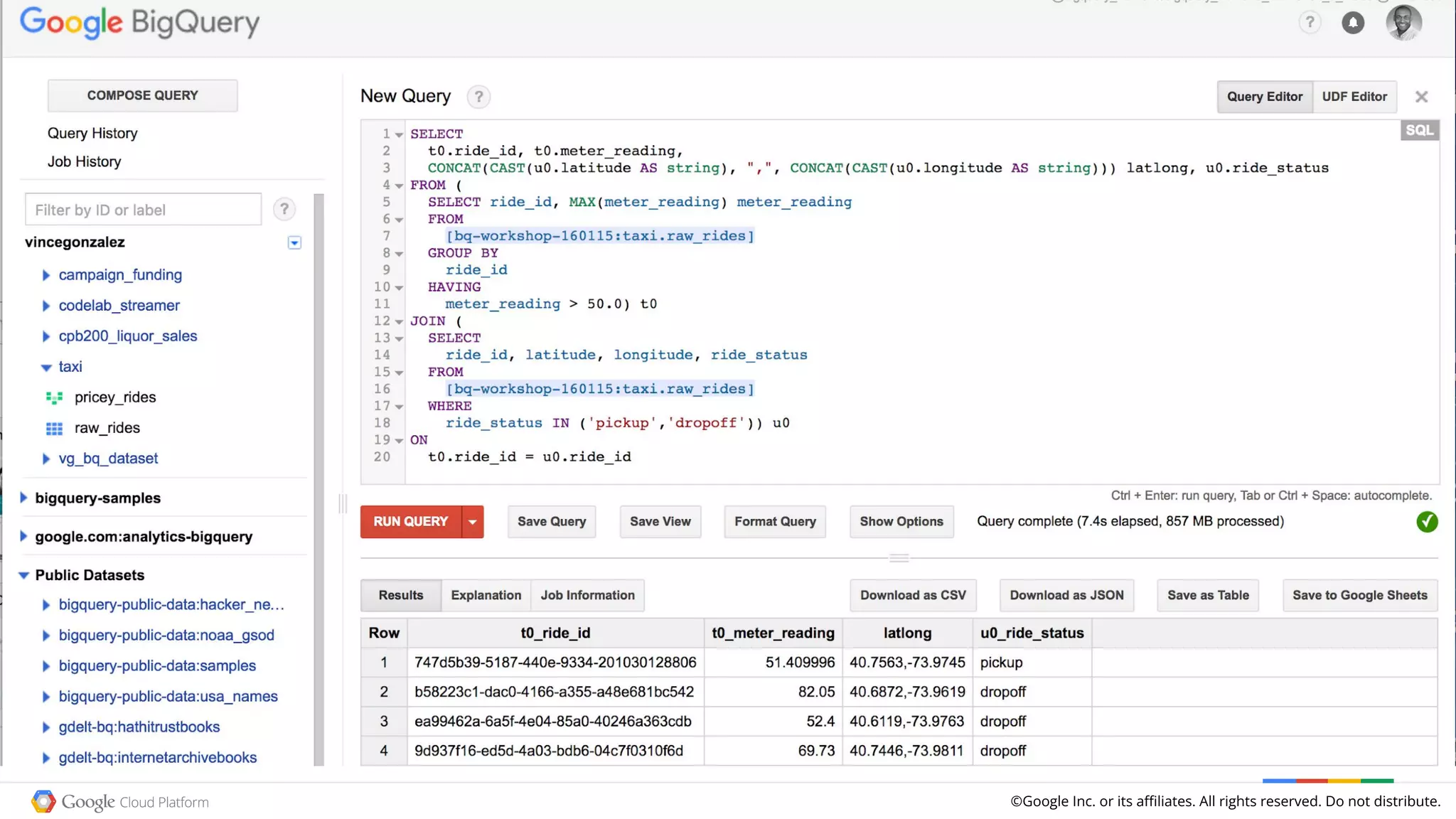Click the help icon beside New Query
The image size is (1456, 819).
[478, 97]
